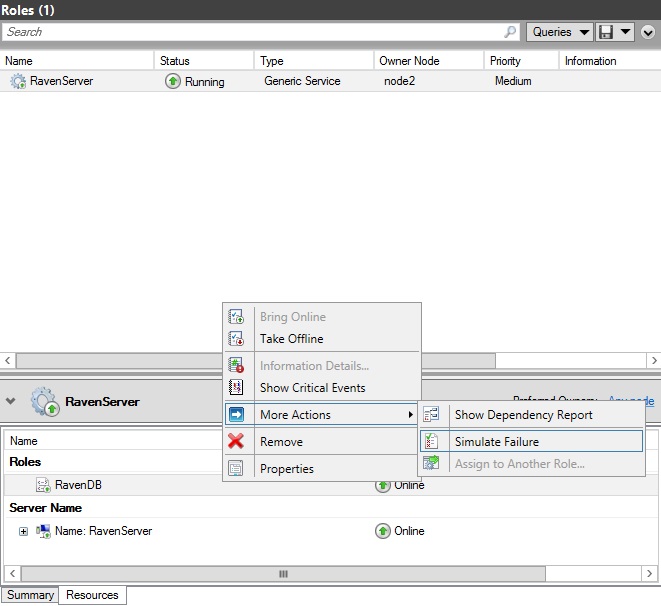Click the Properties icon in context menu
The image size is (661, 606).
(x=236, y=468)
